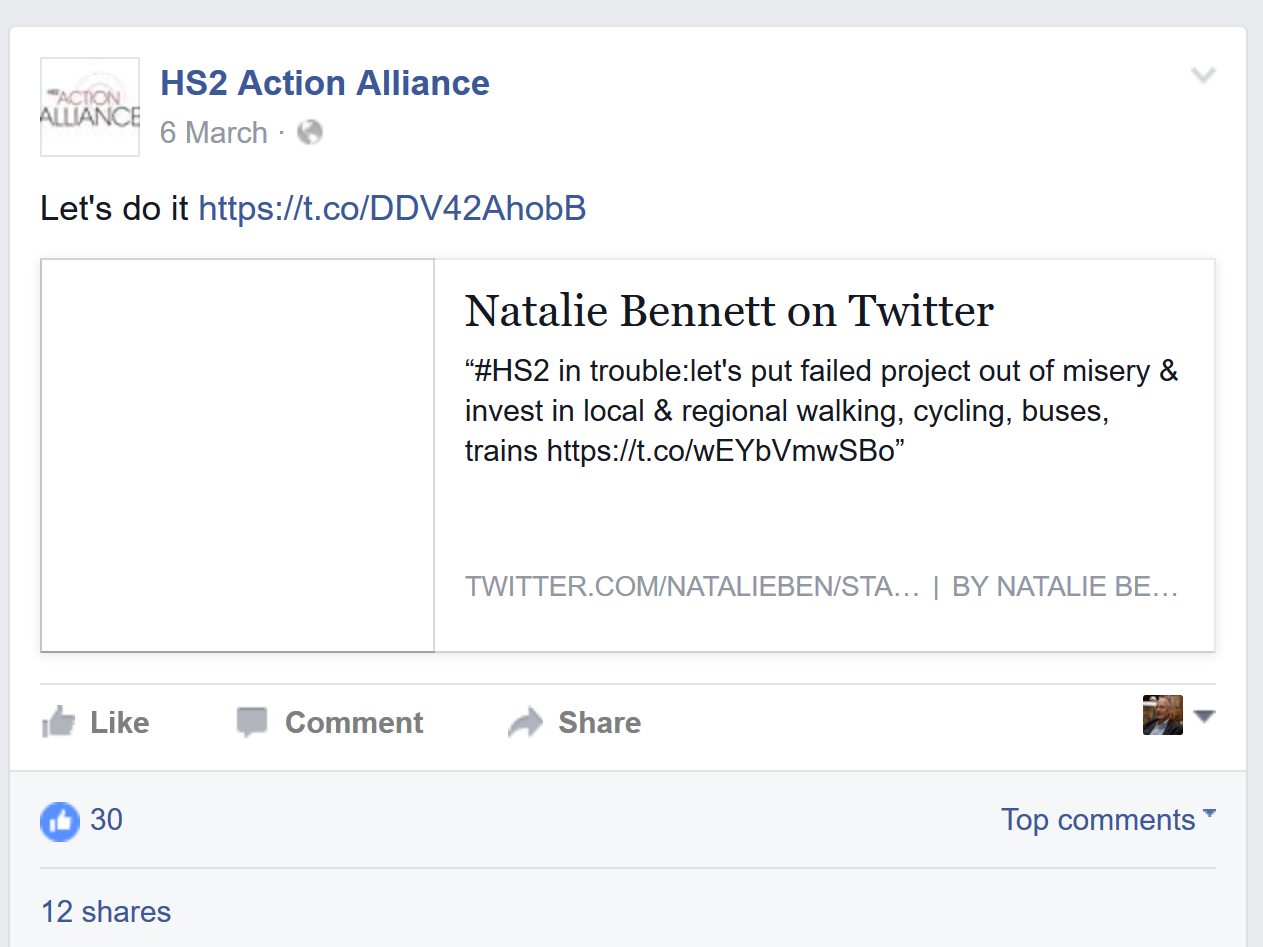Open the HS2 Action Alliance profile picture
This screenshot has height=947, width=1263.
pyautogui.click(x=89, y=106)
